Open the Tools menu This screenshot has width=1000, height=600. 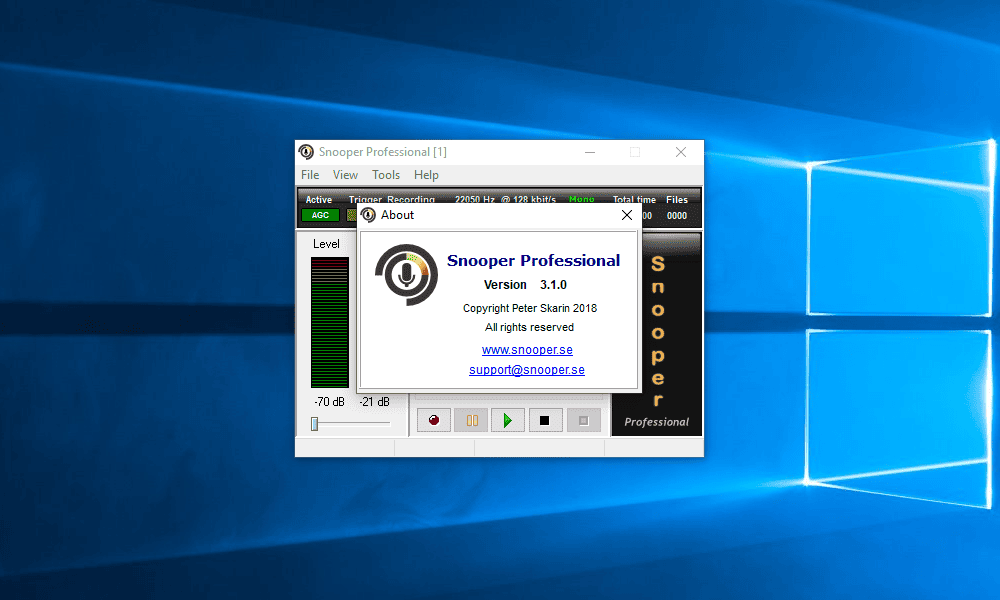click(x=386, y=175)
